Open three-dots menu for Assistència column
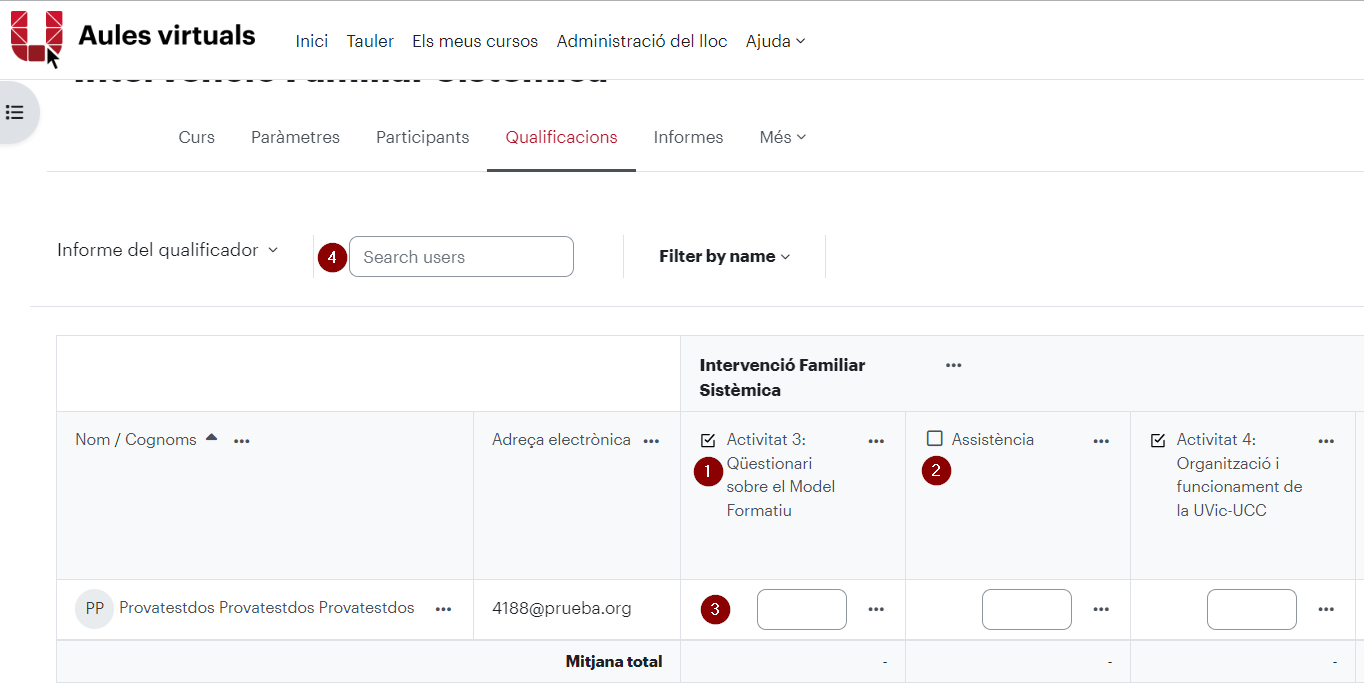1364x686 pixels. click(x=1102, y=441)
